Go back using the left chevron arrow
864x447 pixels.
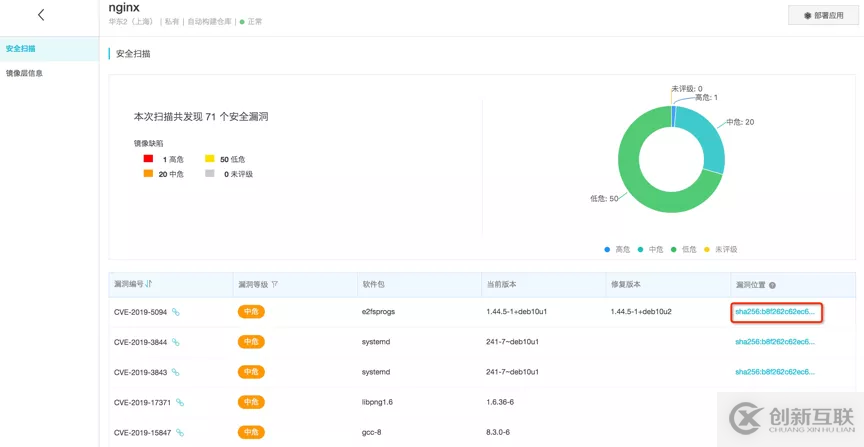[41, 15]
